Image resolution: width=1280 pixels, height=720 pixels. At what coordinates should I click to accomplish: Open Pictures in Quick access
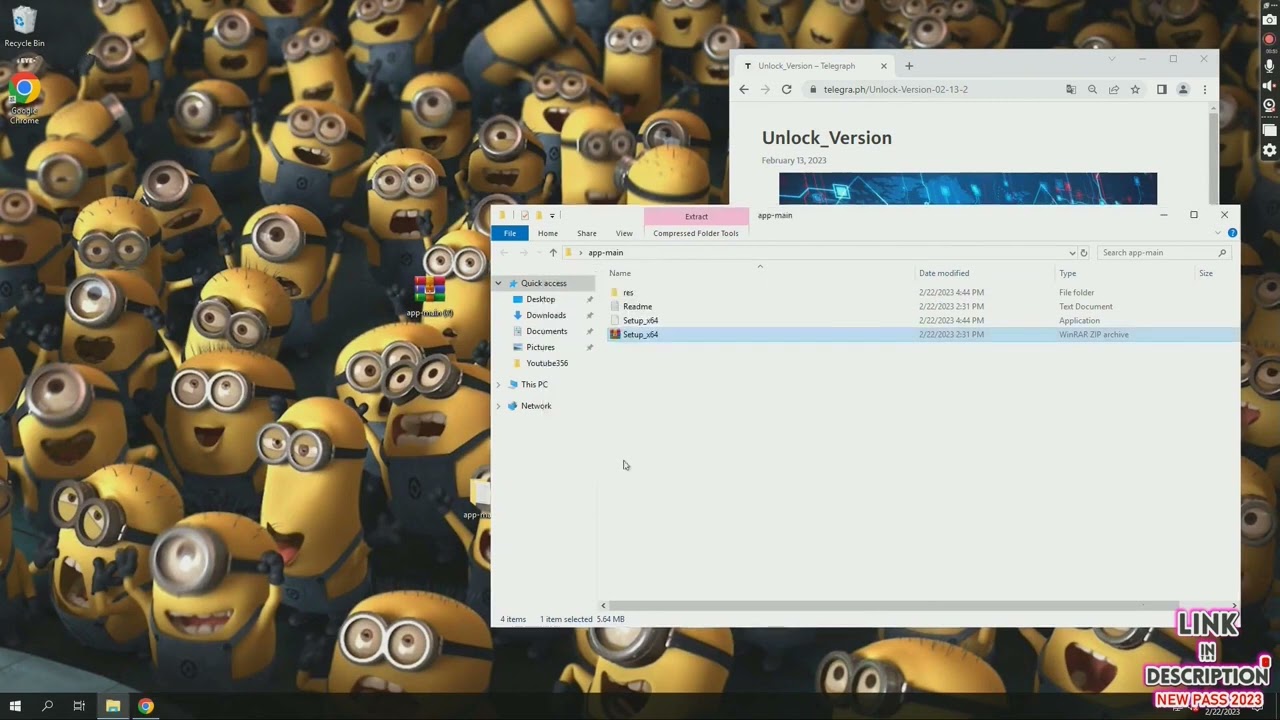coord(540,347)
